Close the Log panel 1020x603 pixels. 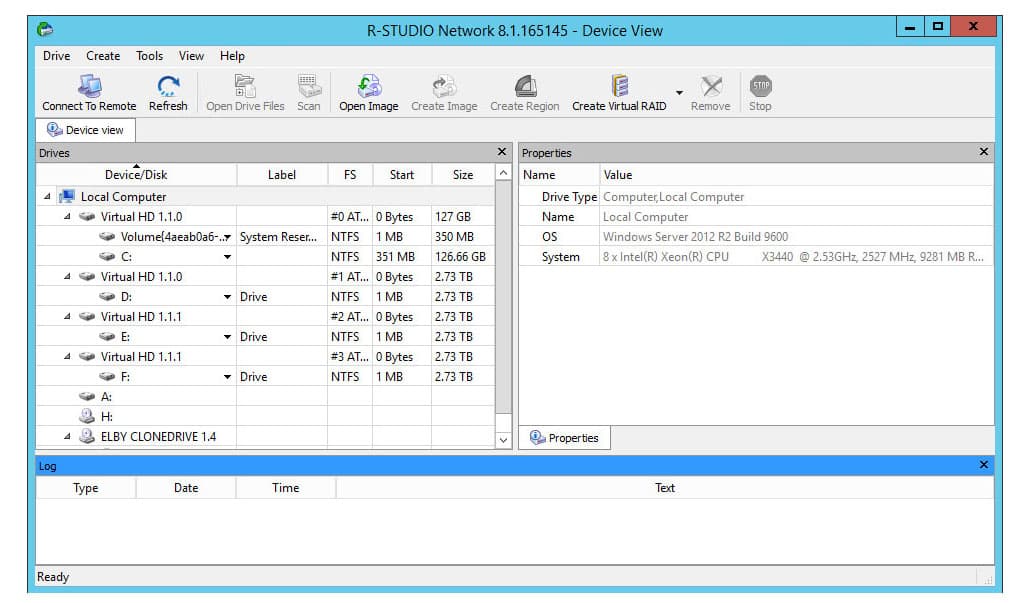983,464
